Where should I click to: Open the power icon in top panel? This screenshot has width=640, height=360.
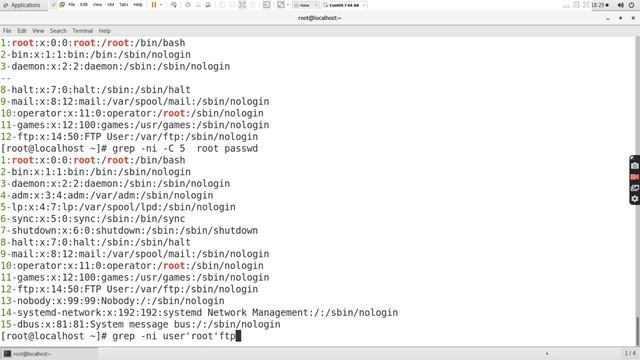point(631,5)
